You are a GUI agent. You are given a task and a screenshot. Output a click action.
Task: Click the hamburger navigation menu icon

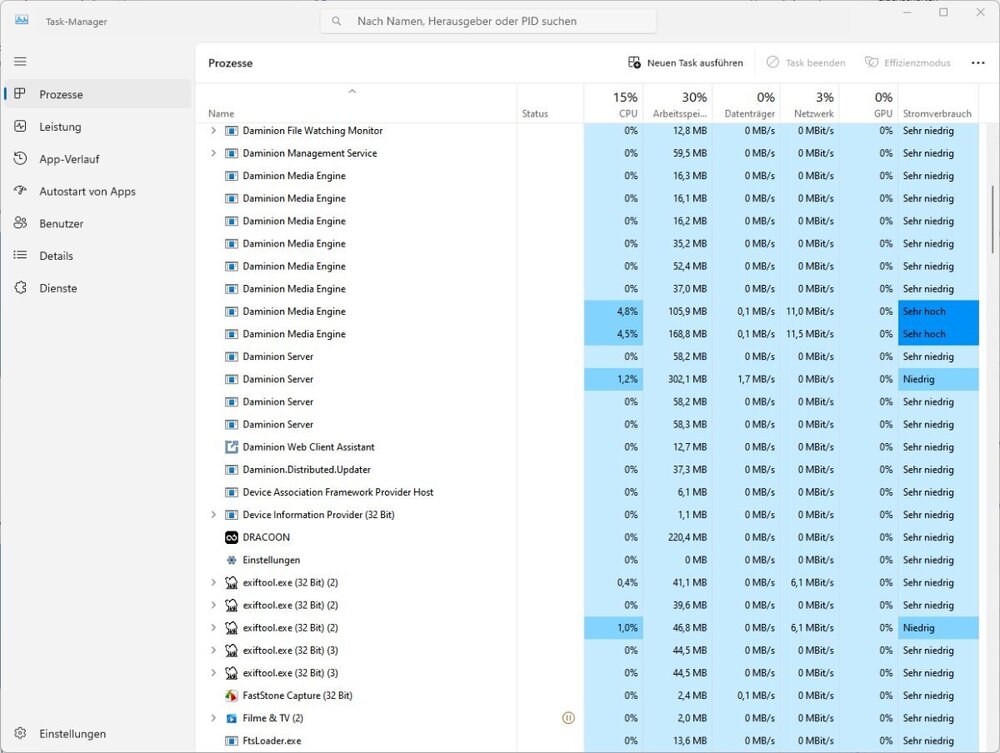[20, 61]
